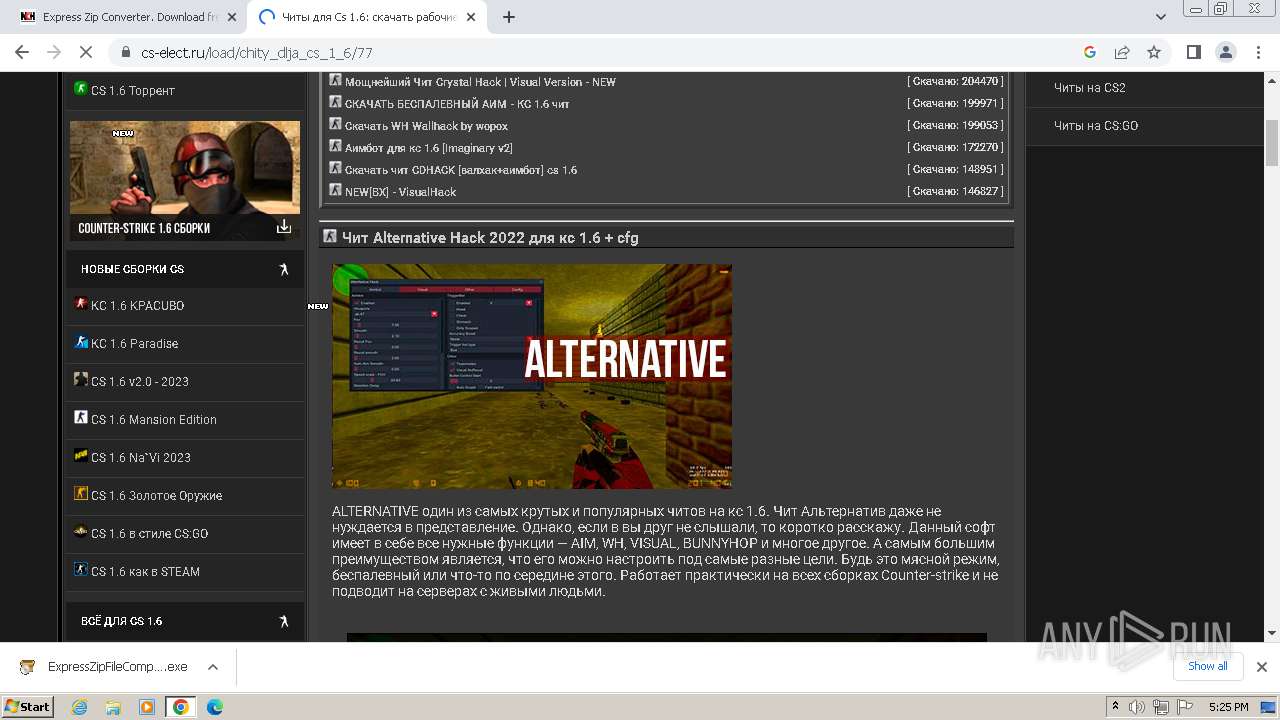
Task: Open Аимбот Imaginary v2 entry
Action: click(x=428, y=148)
